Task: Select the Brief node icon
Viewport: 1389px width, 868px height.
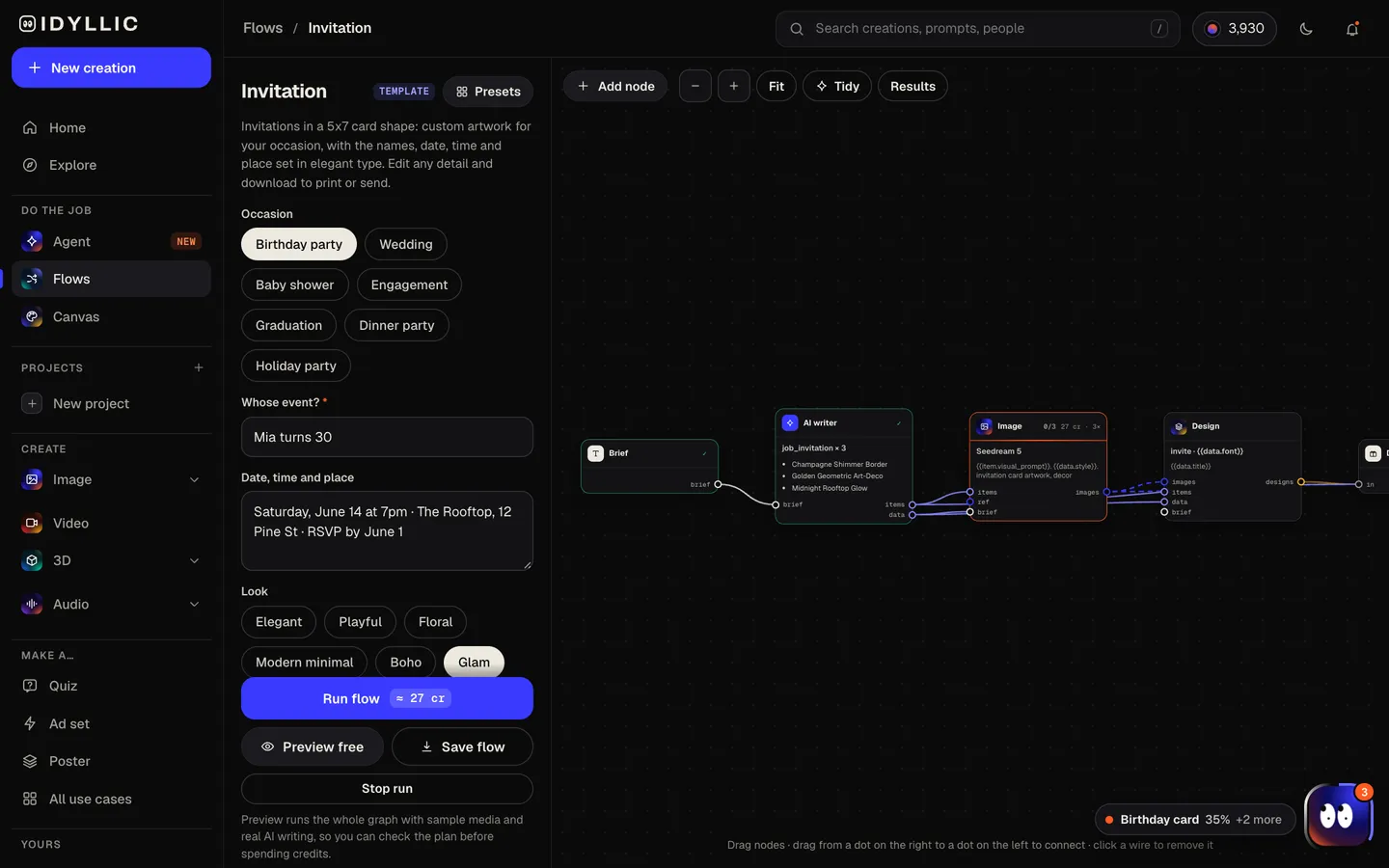Action: point(596,453)
